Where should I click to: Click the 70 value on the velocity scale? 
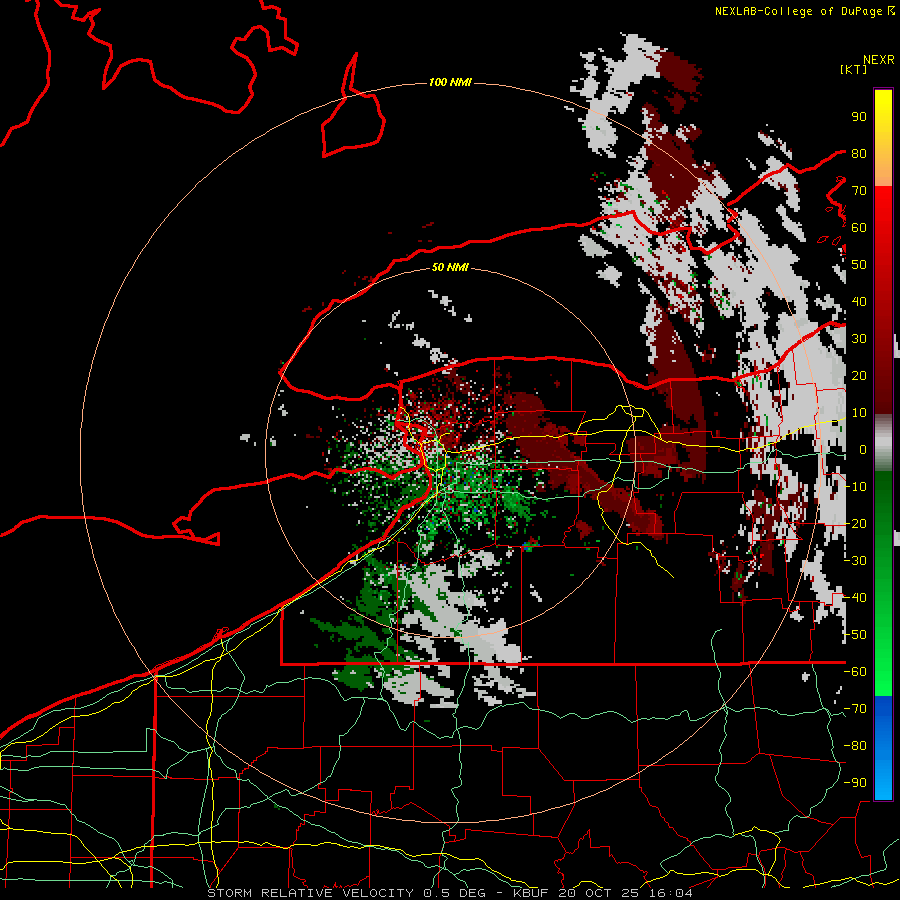point(859,190)
